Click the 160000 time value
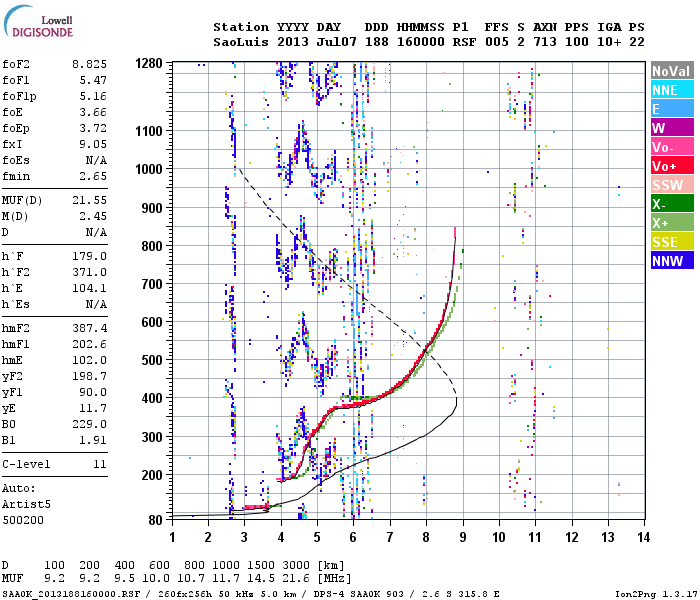700x600 pixels. [x=421, y=42]
